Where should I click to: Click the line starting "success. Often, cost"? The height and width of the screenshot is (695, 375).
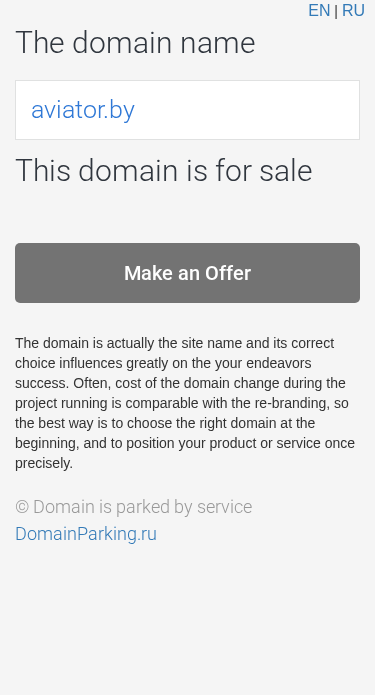(x=180, y=383)
